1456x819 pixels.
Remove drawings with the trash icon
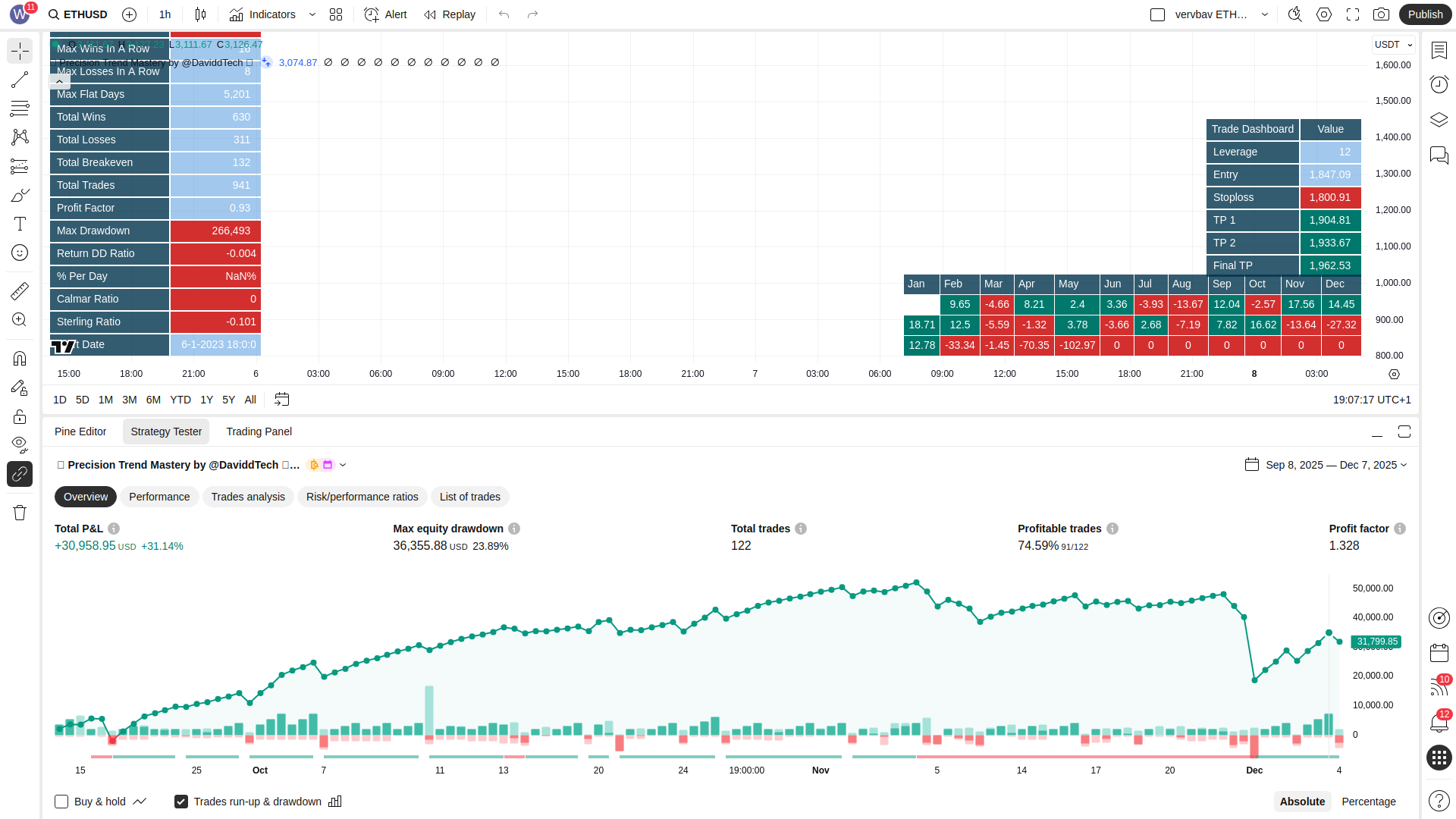point(20,513)
